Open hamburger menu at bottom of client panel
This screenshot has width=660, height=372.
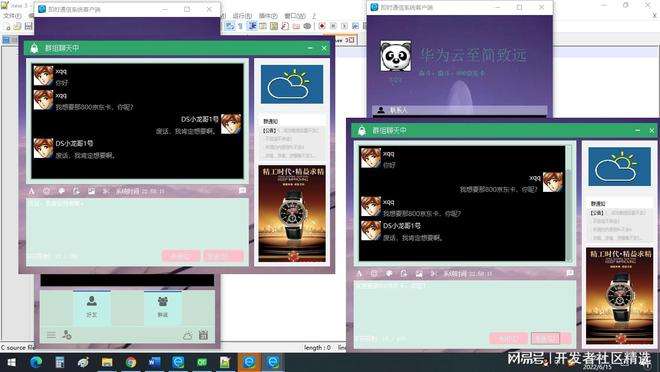(51, 335)
